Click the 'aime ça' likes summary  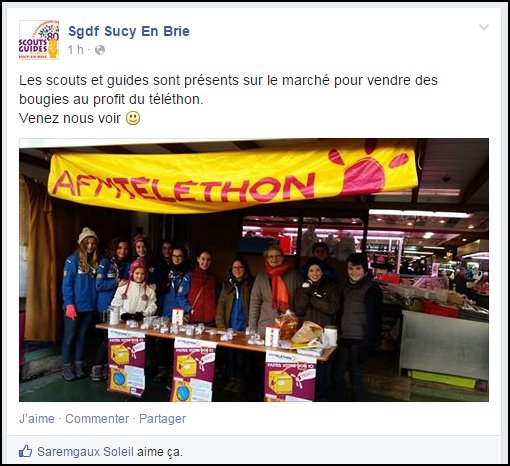tap(160, 452)
